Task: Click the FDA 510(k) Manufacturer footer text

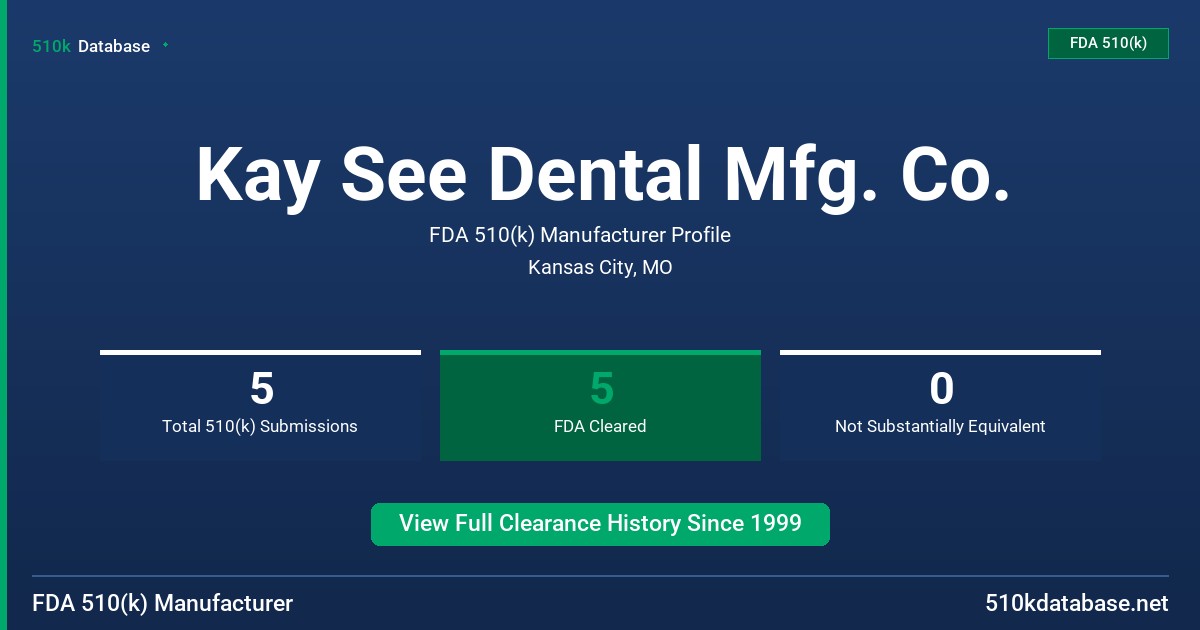Action: pyautogui.click(x=163, y=603)
